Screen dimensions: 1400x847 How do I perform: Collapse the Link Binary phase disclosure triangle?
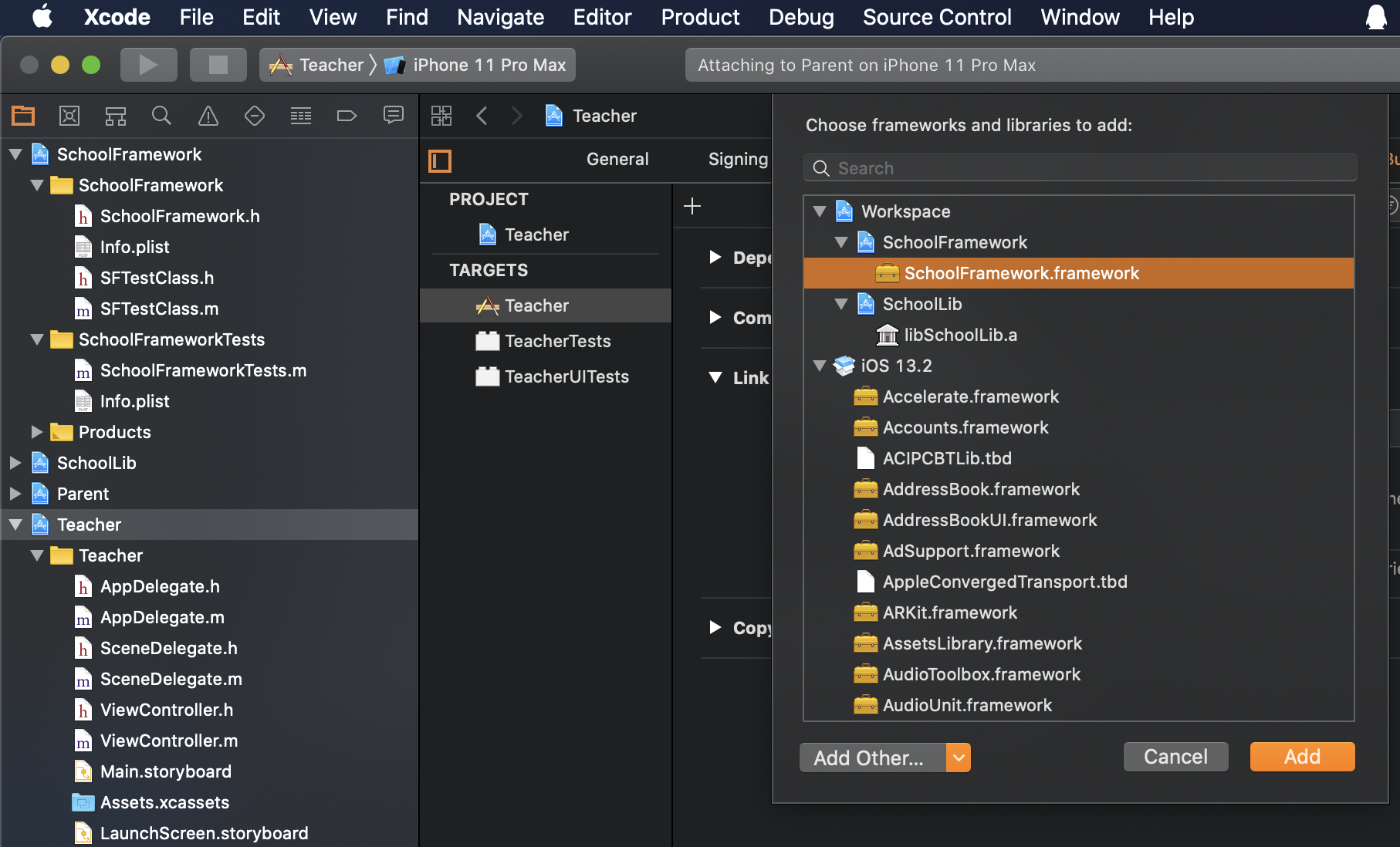click(715, 377)
